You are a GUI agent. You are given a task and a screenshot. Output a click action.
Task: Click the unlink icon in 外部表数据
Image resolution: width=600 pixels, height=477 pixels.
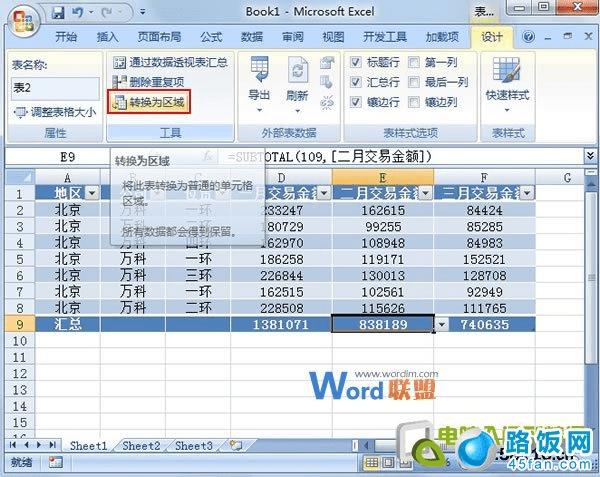[x=327, y=103]
